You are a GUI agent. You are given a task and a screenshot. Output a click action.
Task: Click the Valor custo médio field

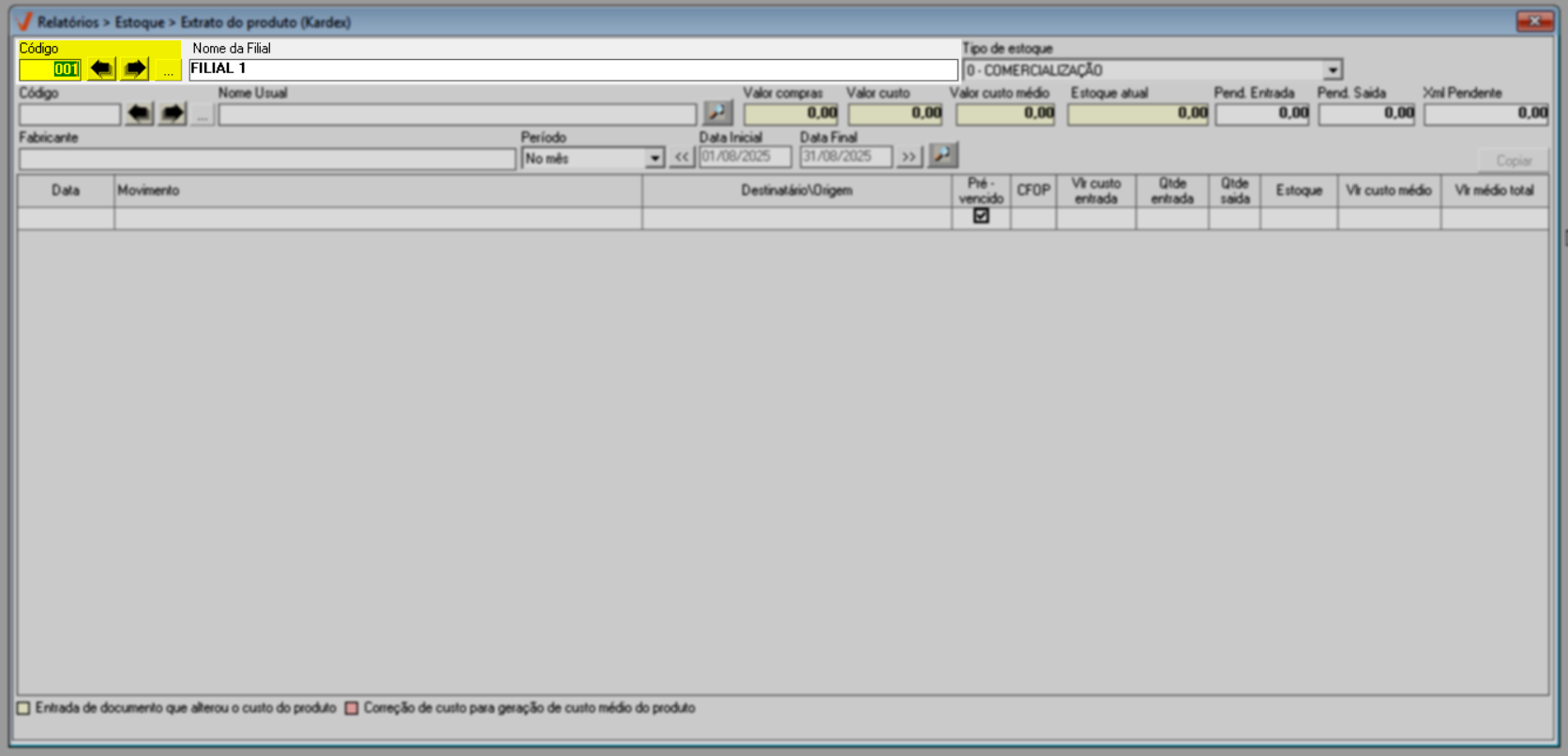[x=1005, y=113]
